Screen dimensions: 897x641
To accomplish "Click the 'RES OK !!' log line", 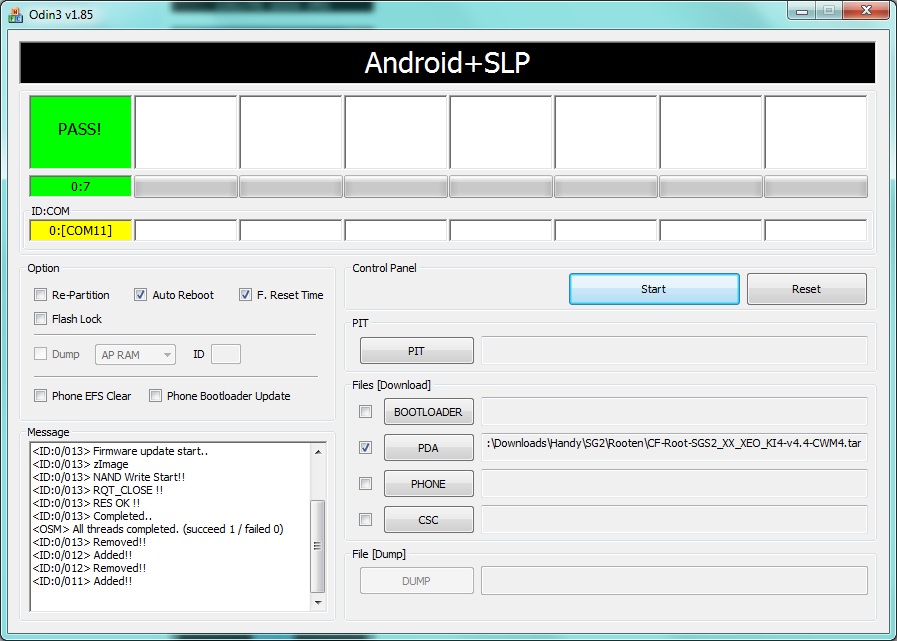I will click(86, 503).
